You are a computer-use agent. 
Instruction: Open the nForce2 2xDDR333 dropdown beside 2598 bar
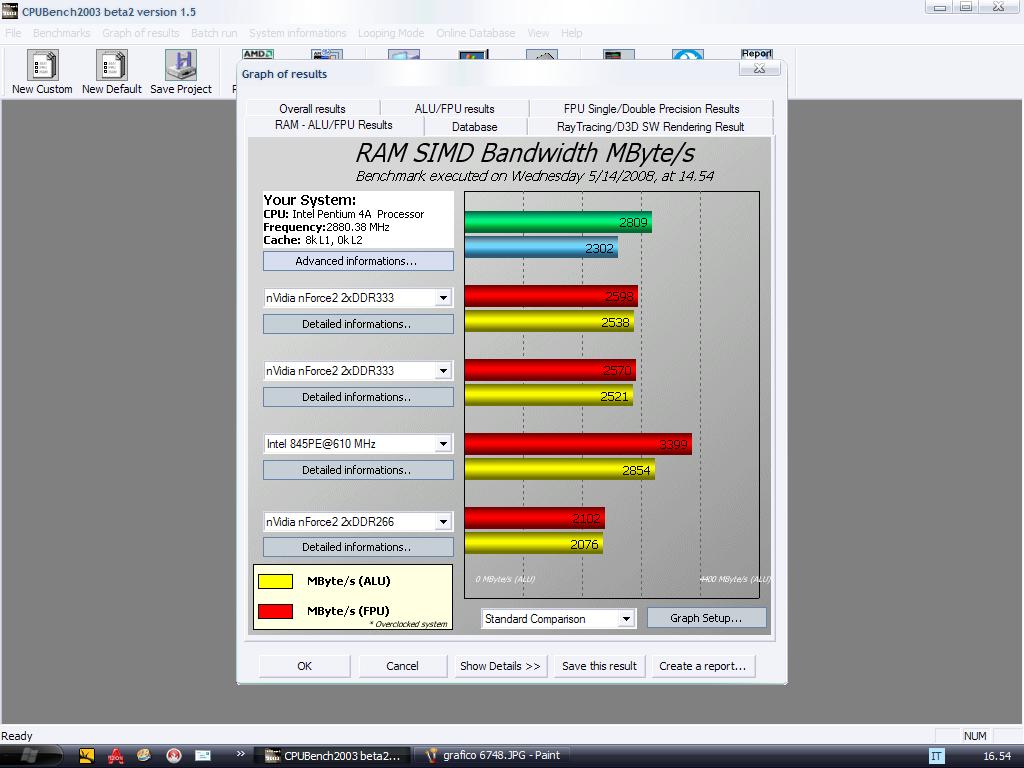pos(443,298)
